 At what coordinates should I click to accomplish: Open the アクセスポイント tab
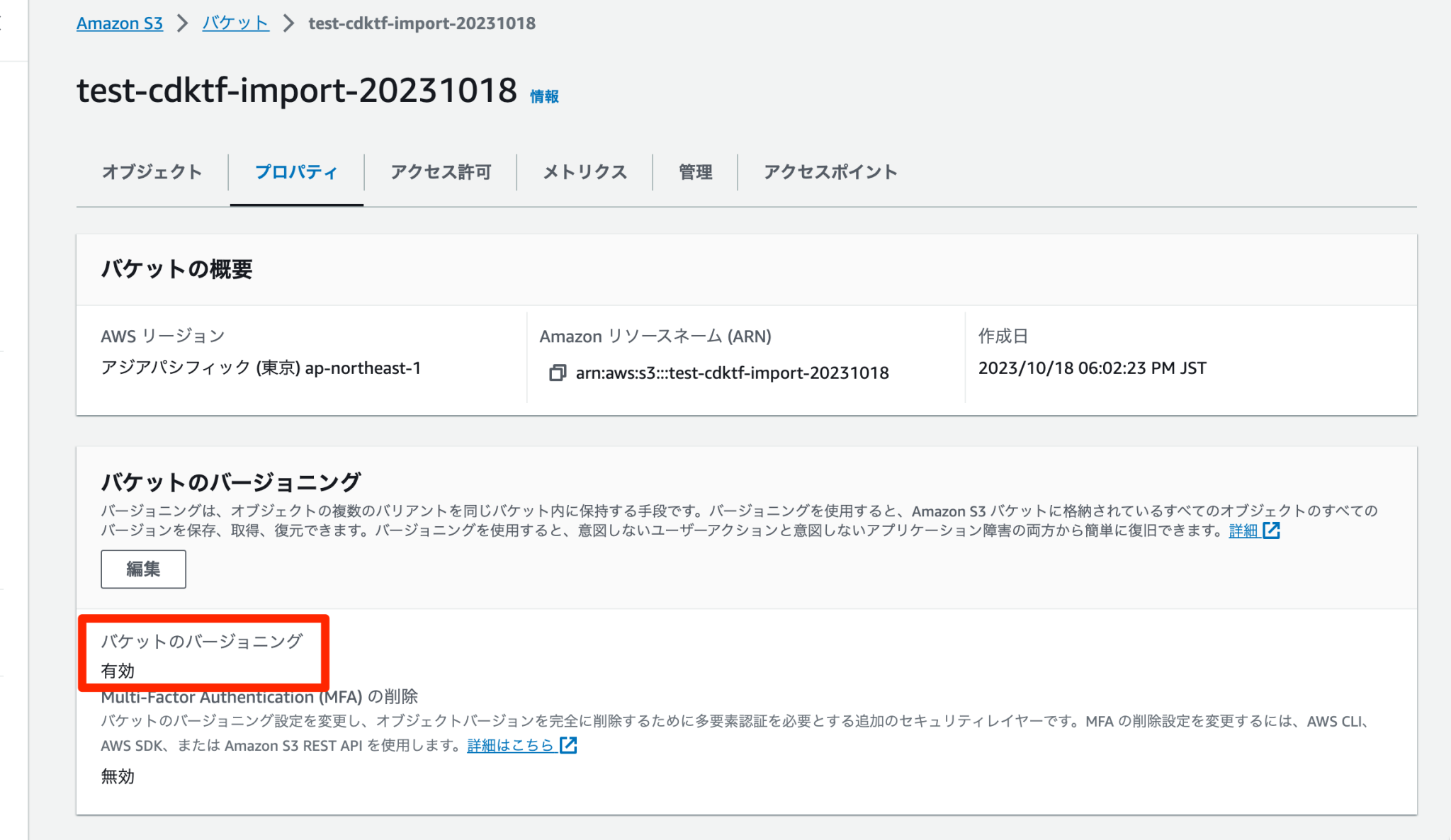[830, 171]
